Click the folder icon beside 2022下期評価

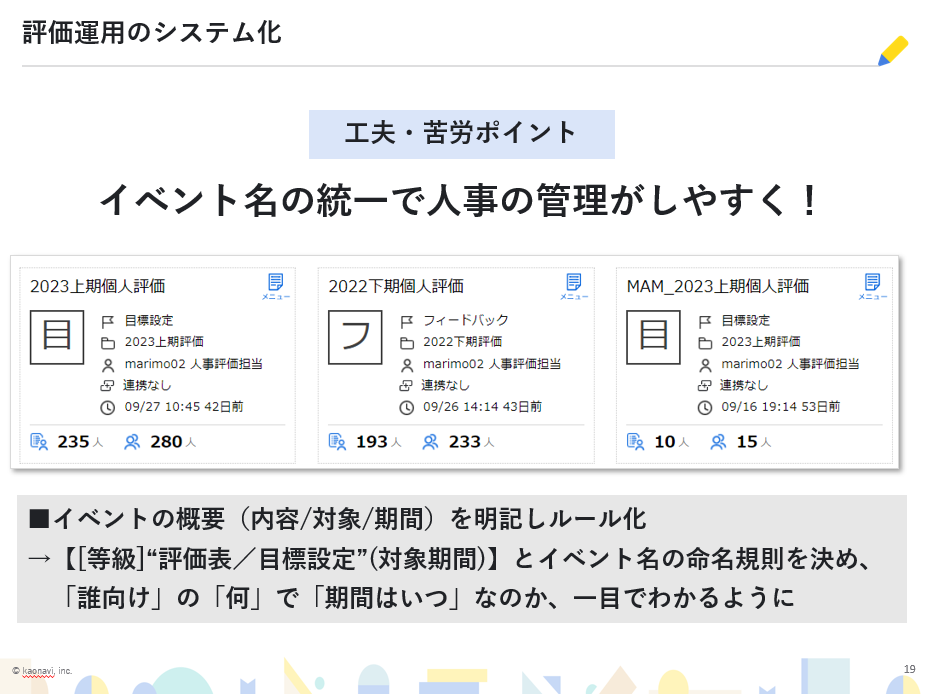click(x=407, y=342)
